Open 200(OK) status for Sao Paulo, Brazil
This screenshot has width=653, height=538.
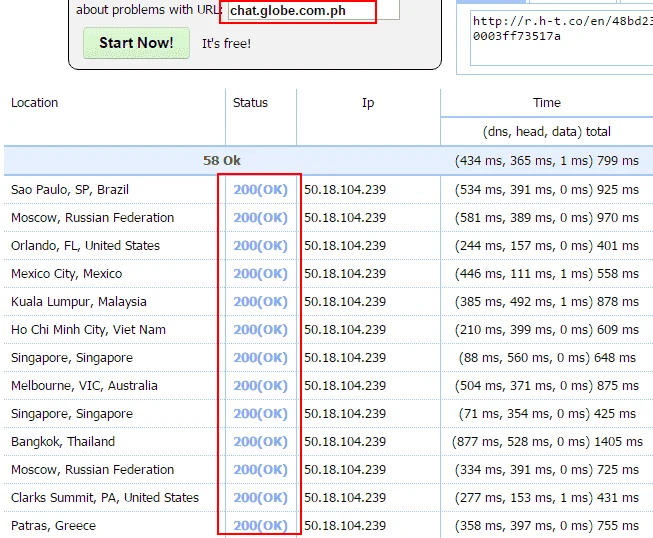pos(261,189)
